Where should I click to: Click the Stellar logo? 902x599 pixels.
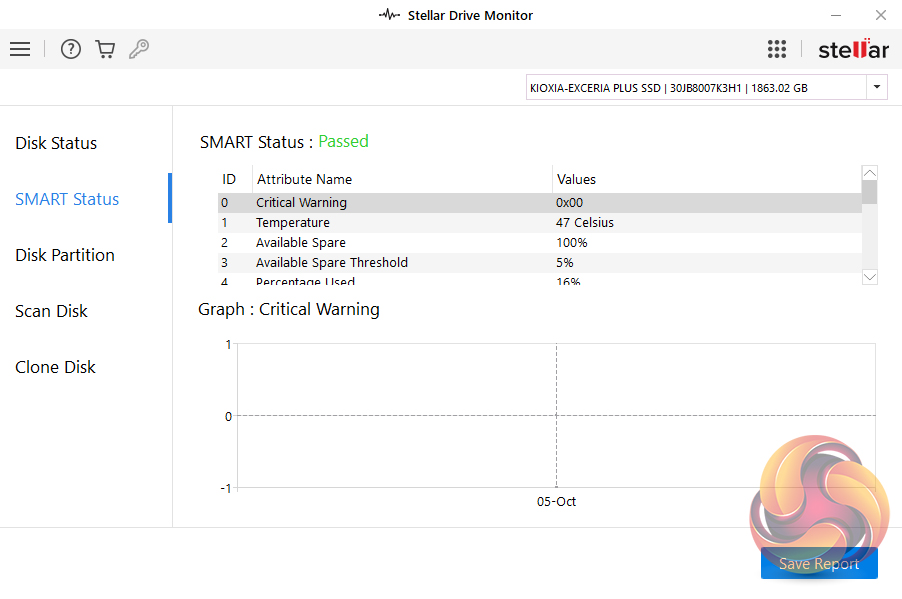(852, 49)
